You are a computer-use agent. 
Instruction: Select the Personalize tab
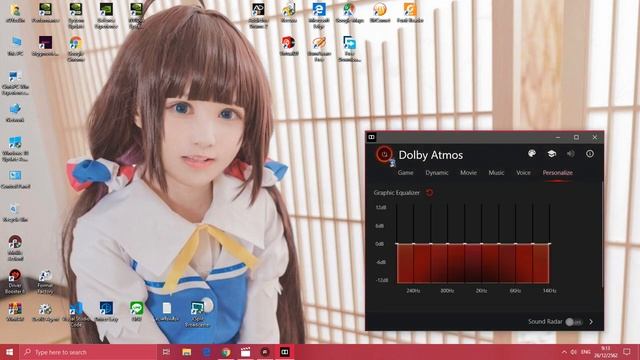click(558, 173)
